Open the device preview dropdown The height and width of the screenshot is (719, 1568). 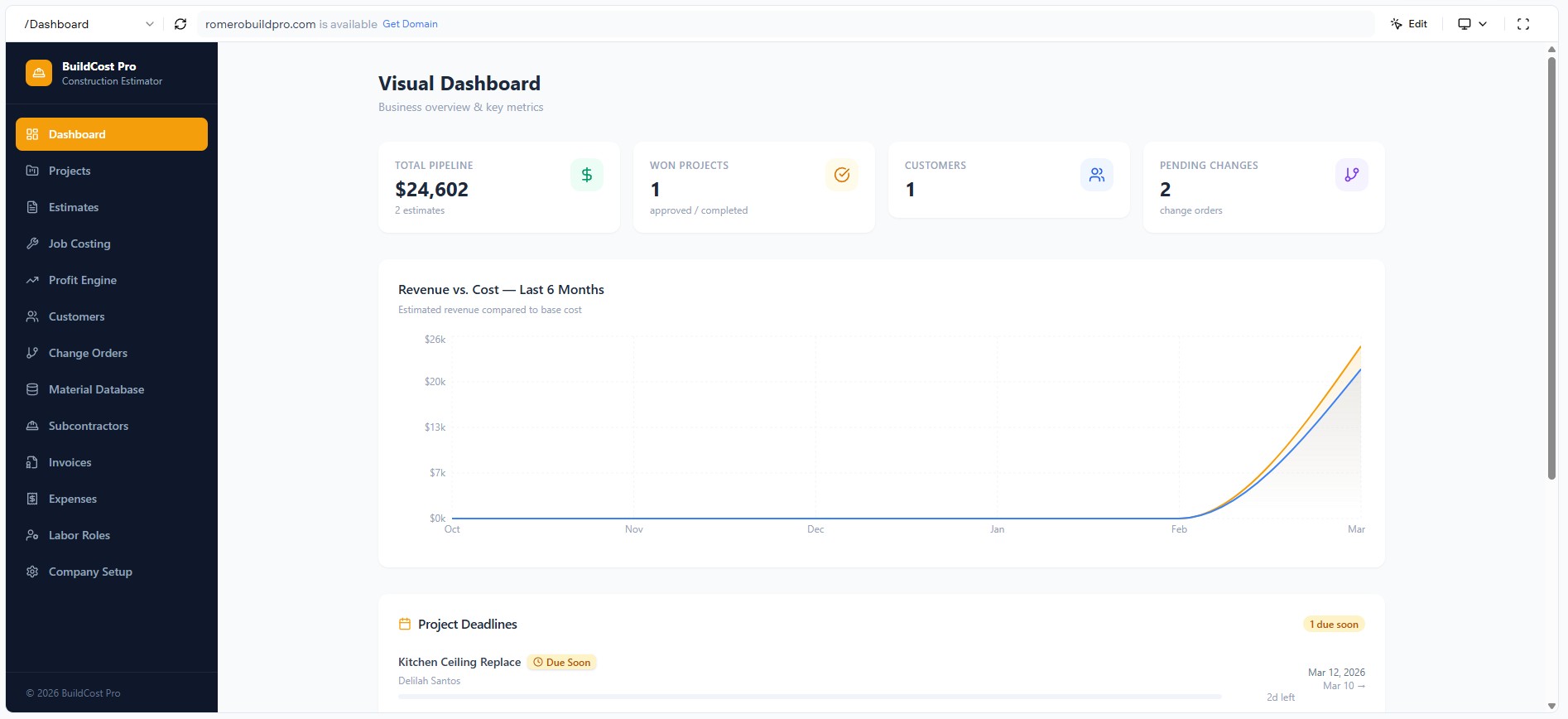point(1473,24)
